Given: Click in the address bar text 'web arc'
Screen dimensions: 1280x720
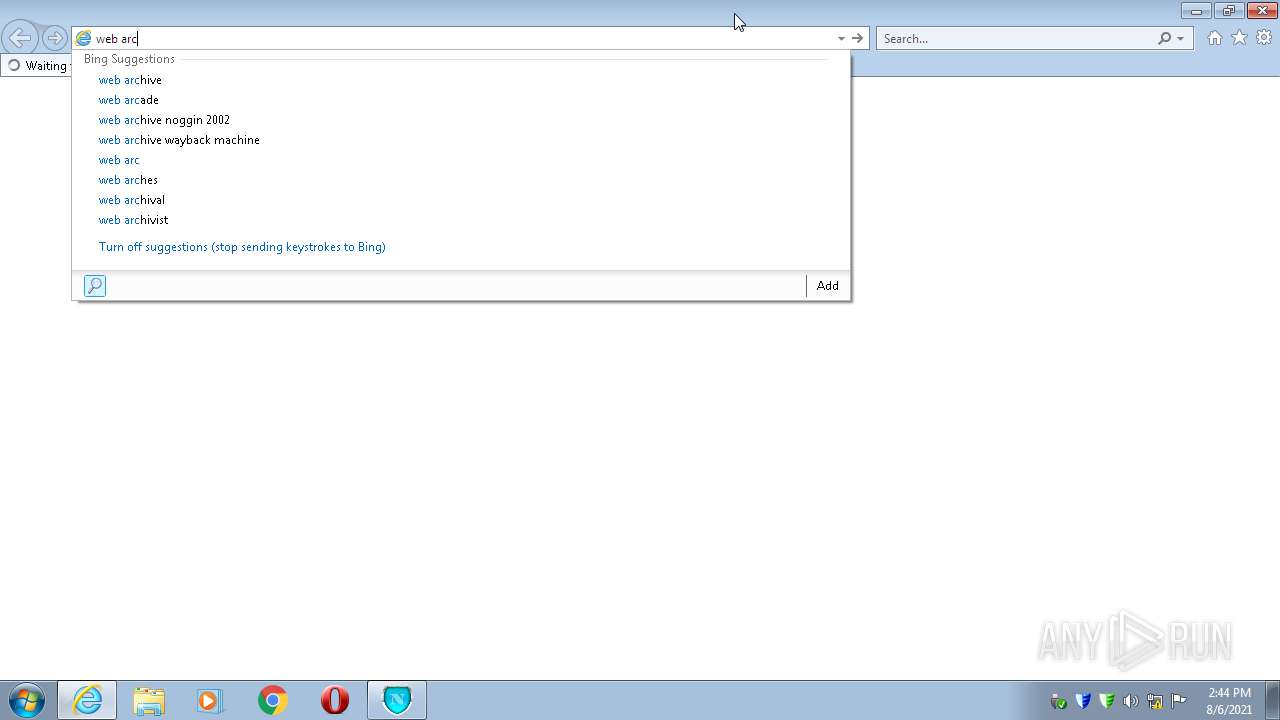Looking at the screenshot, I should 116,39.
